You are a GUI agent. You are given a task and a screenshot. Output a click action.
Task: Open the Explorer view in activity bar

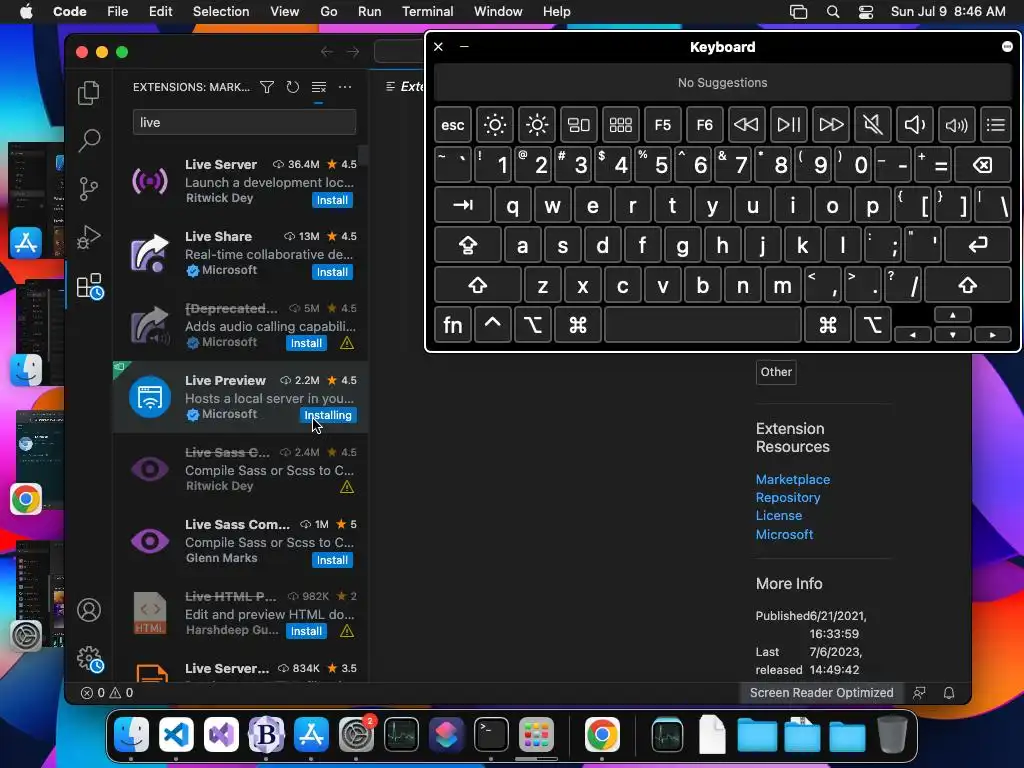(x=89, y=93)
